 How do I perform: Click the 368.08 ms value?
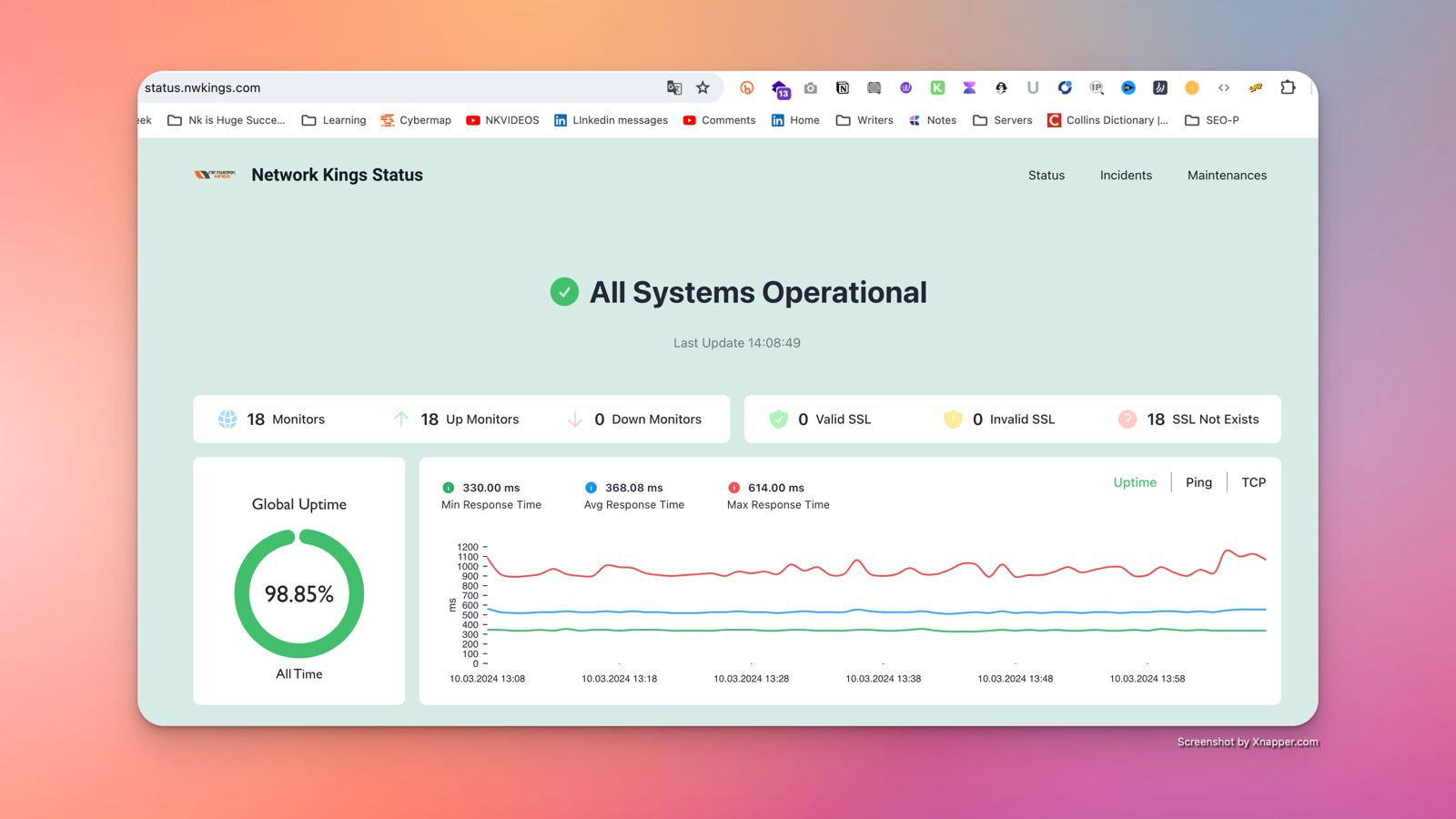(x=634, y=488)
